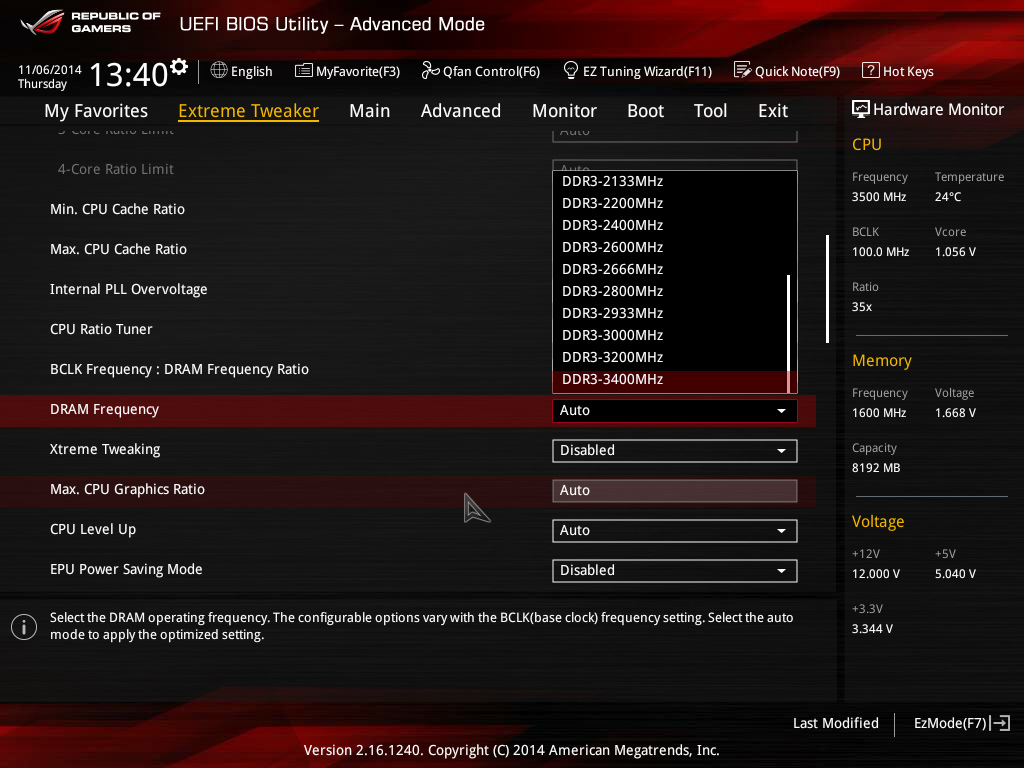Select EPU Power Saving Mode label
This screenshot has height=768, width=1024.
click(x=126, y=569)
